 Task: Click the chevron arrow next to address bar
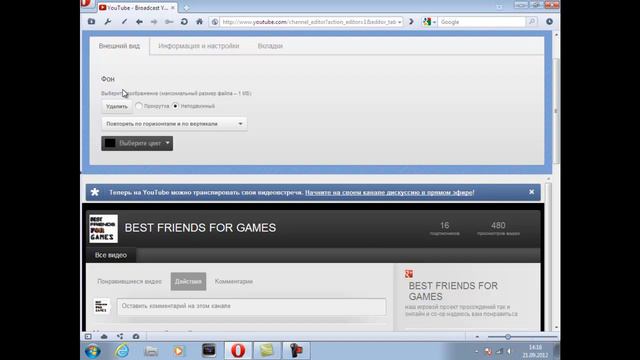tap(411, 22)
